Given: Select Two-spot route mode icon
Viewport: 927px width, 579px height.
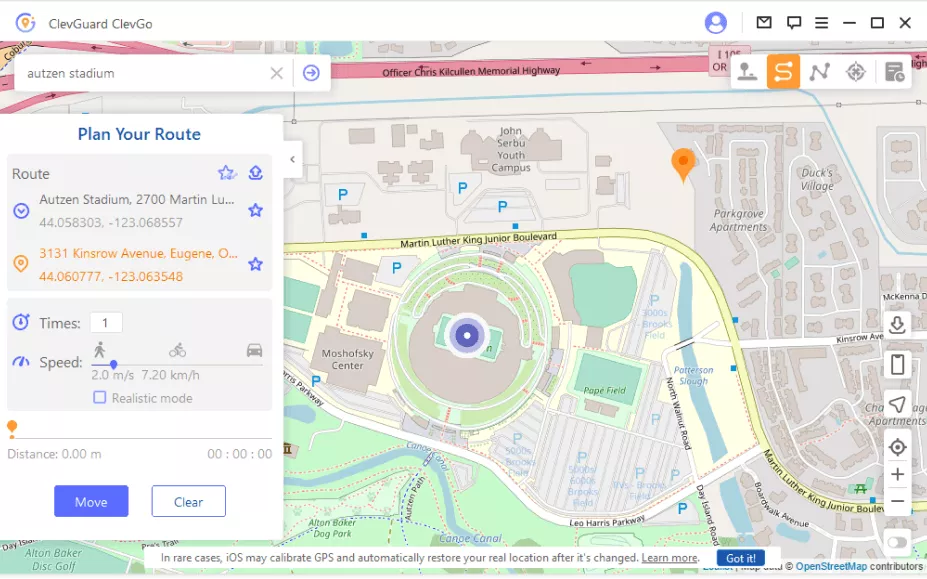Looking at the screenshot, I should coord(783,72).
